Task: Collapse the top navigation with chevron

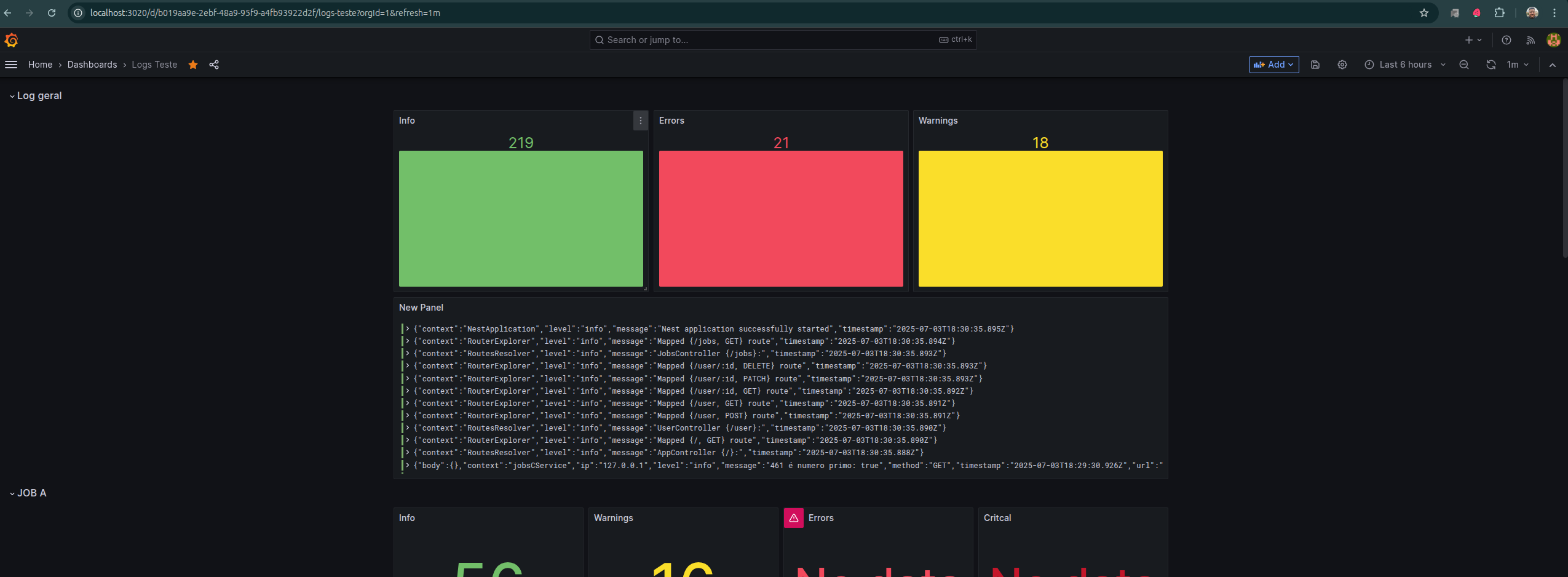Action: tap(1553, 65)
